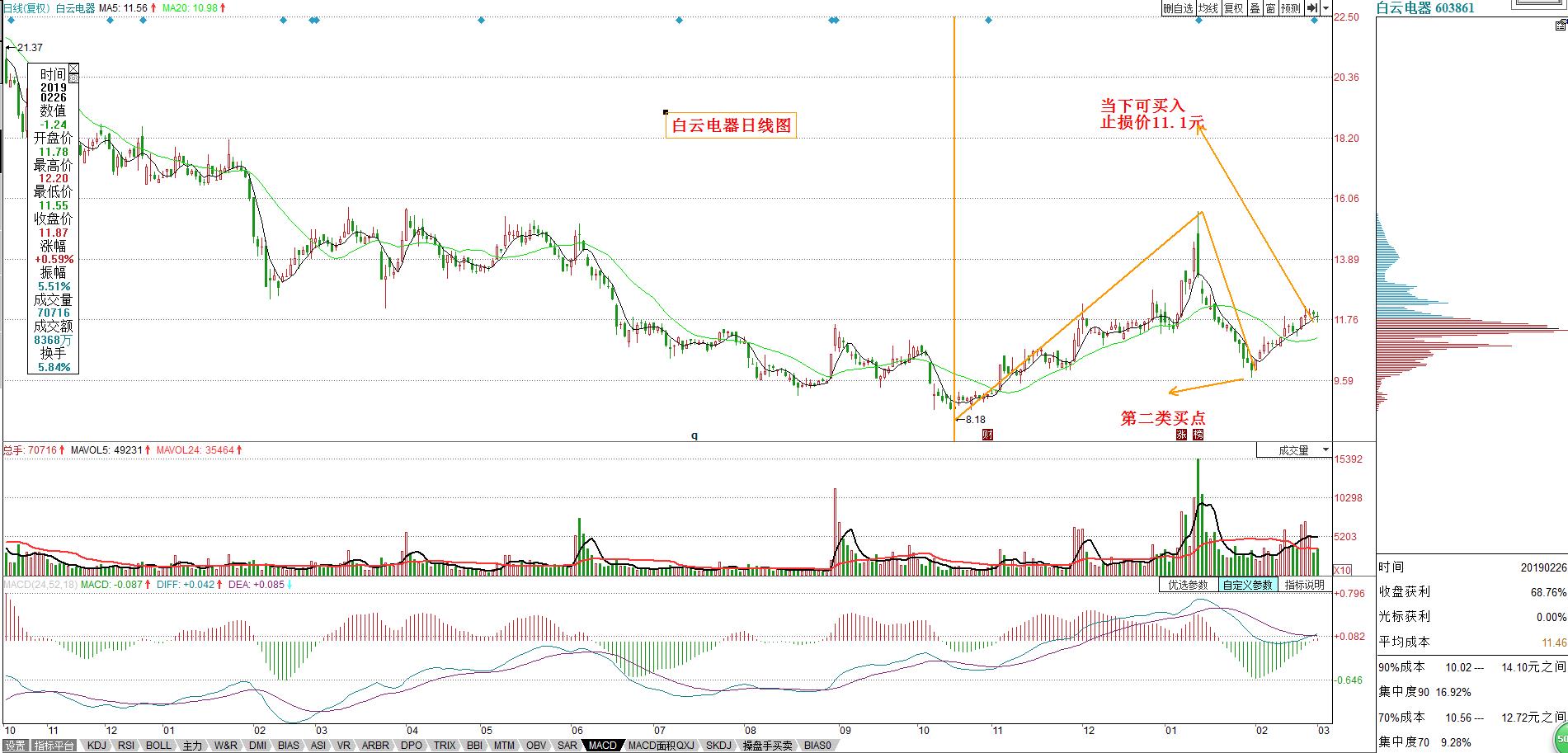Open the top-right toolbar dropdown arrow
Image resolution: width=1568 pixels, height=753 pixels.
click(1326, 8)
